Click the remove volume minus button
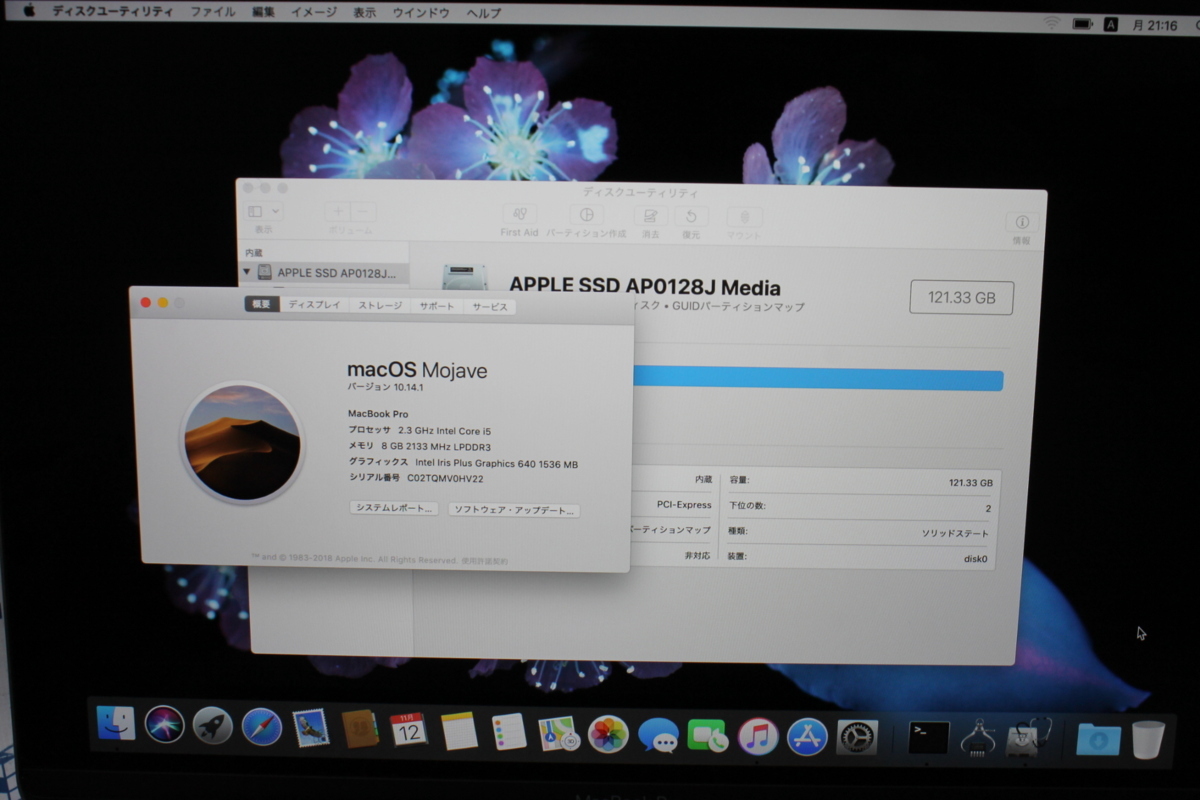Image resolution: width=1200 pixels, height=800 pixels. point(364,212)
